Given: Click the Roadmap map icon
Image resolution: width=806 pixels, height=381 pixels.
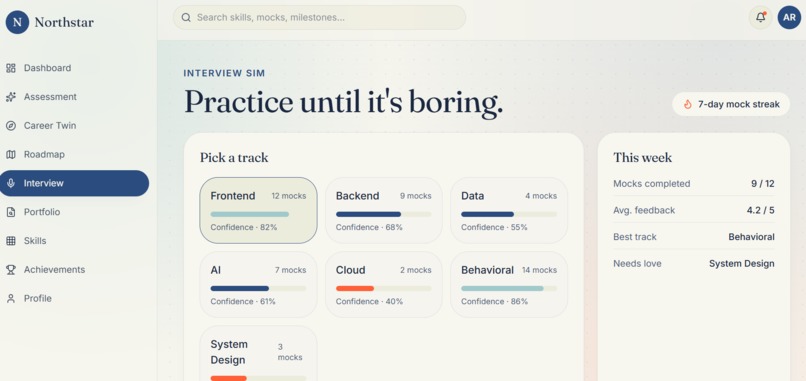Looking at the screenshot, I should (x=11, y=154).
